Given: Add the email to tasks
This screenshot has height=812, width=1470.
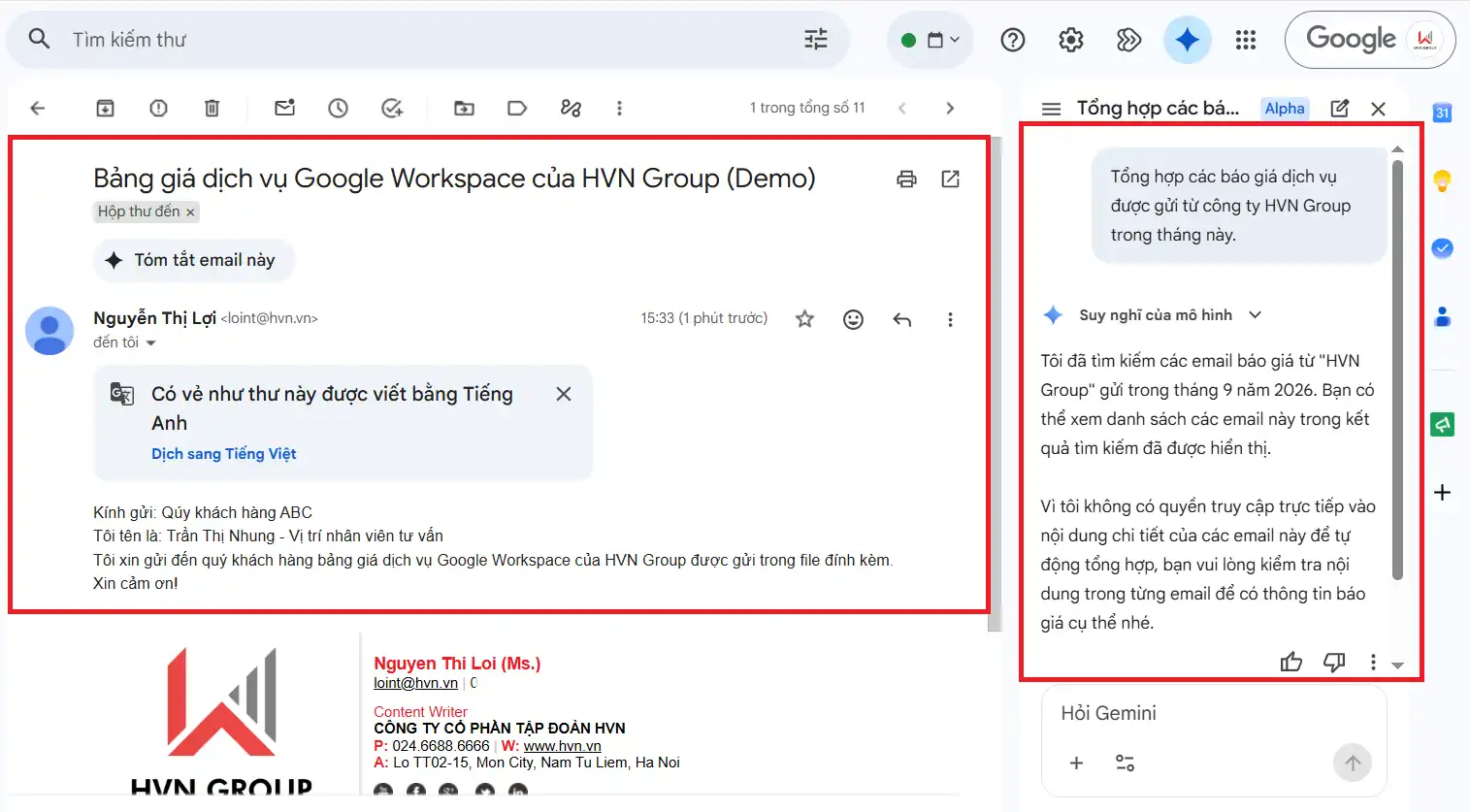Looking at the screenshot, I should [392, 108].
